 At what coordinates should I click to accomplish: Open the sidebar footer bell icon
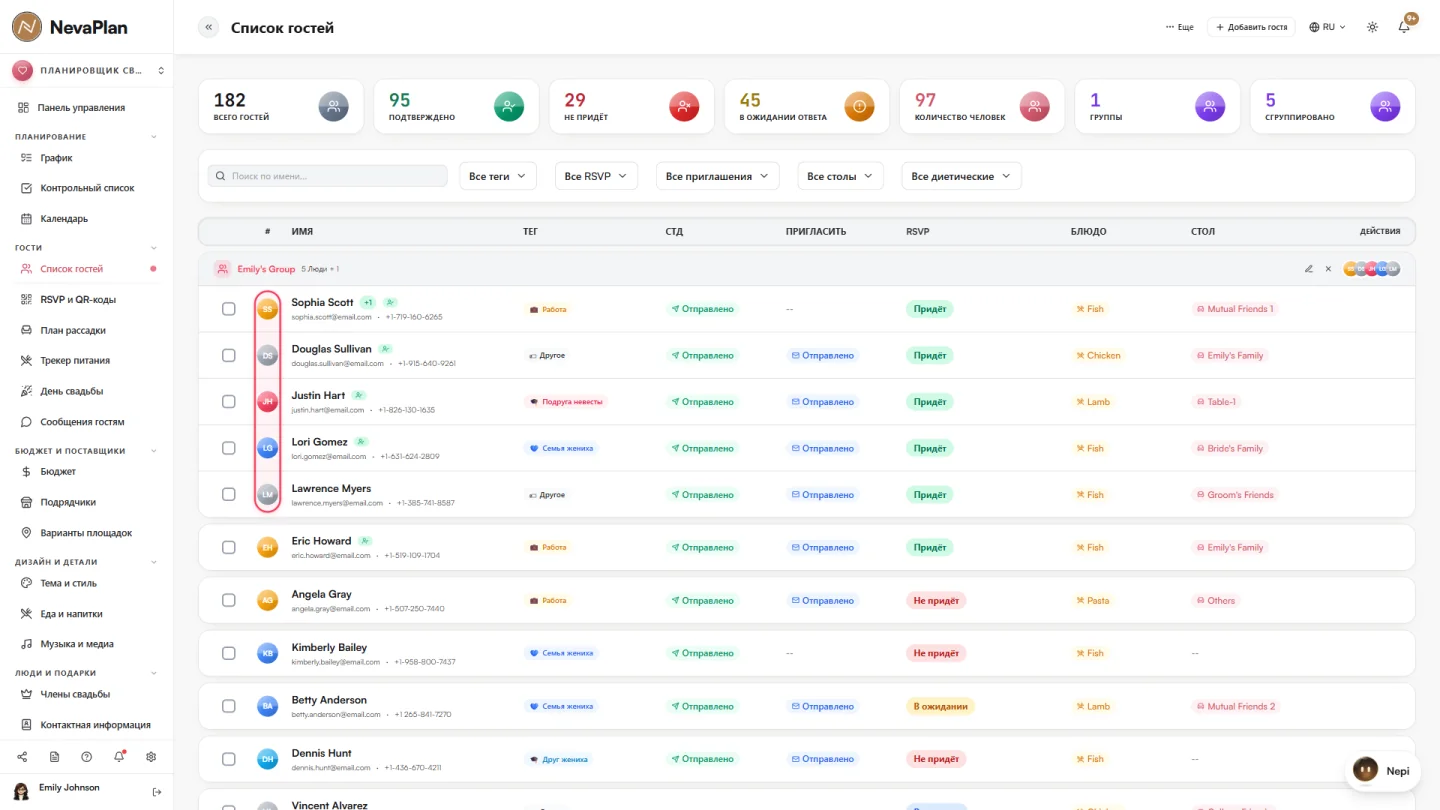(x=119, y=757)
